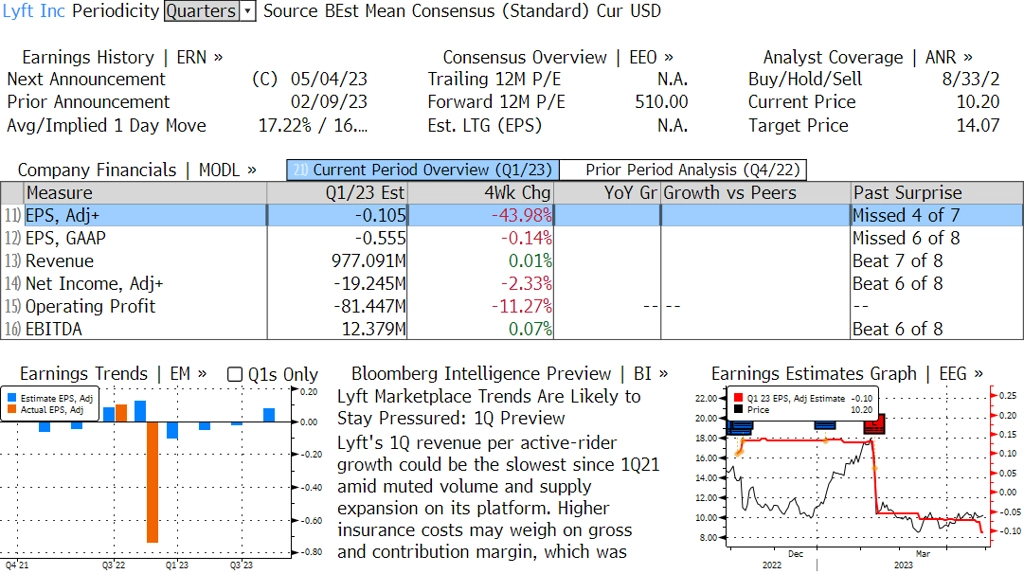
Task: Click Beat 7 of 8 surprise cell
Action: tap(897, 261)
